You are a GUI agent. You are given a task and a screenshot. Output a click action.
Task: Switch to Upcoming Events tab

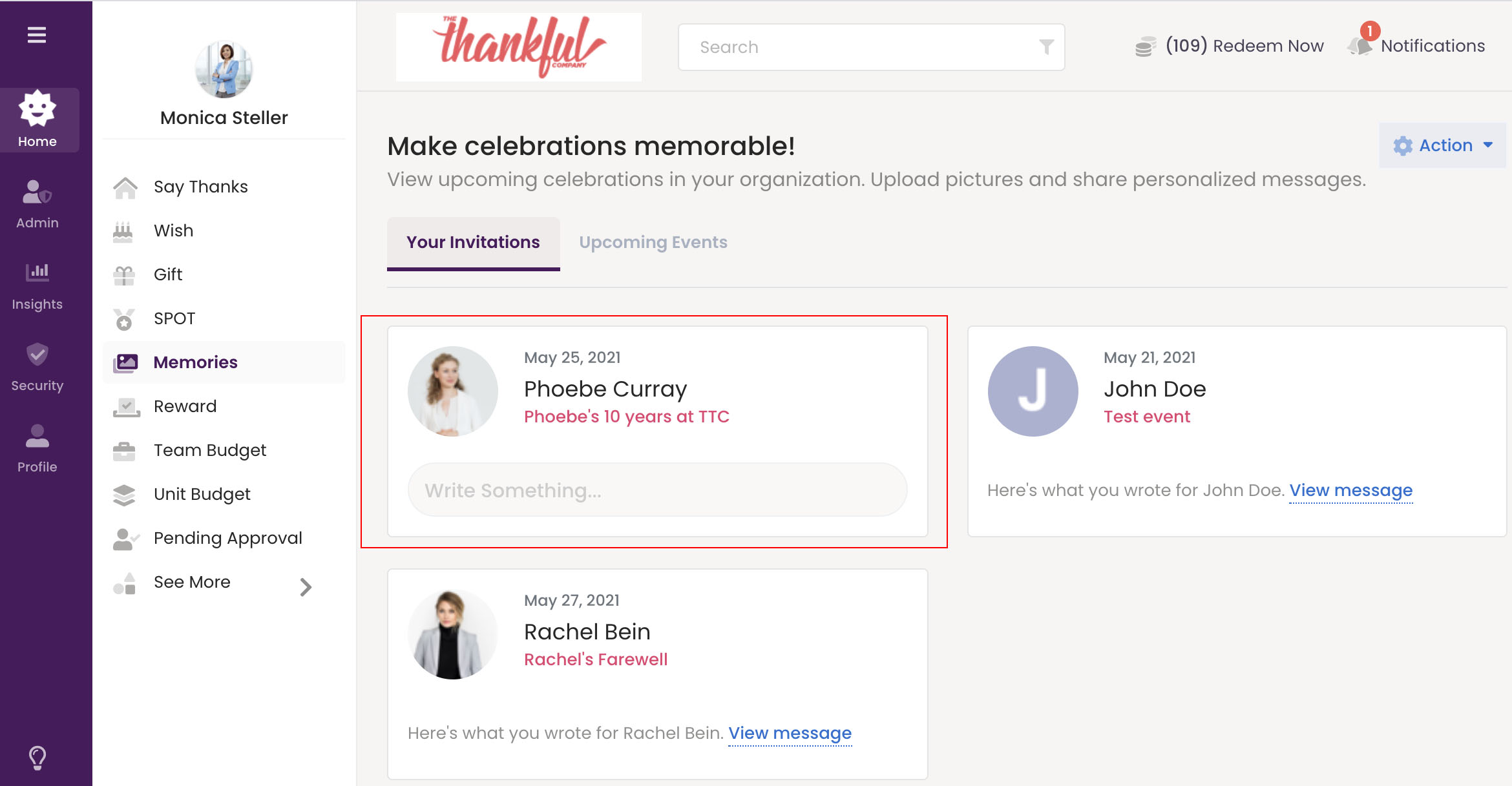coord(653,242)
